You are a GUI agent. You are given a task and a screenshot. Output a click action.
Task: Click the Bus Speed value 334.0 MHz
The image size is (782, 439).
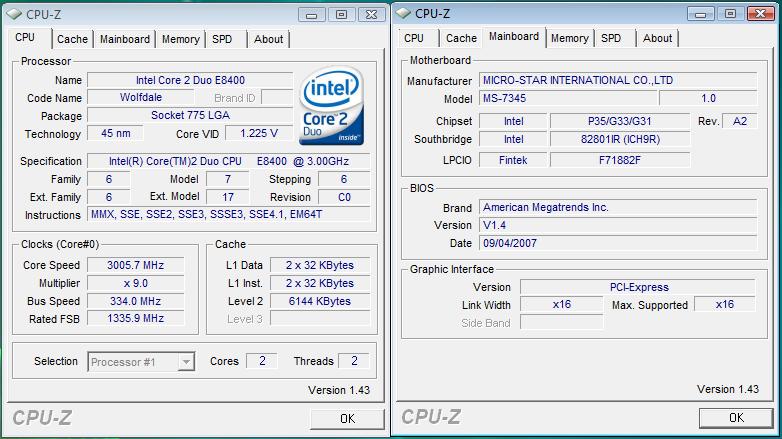pyautogui.click(x=136, y=301)
